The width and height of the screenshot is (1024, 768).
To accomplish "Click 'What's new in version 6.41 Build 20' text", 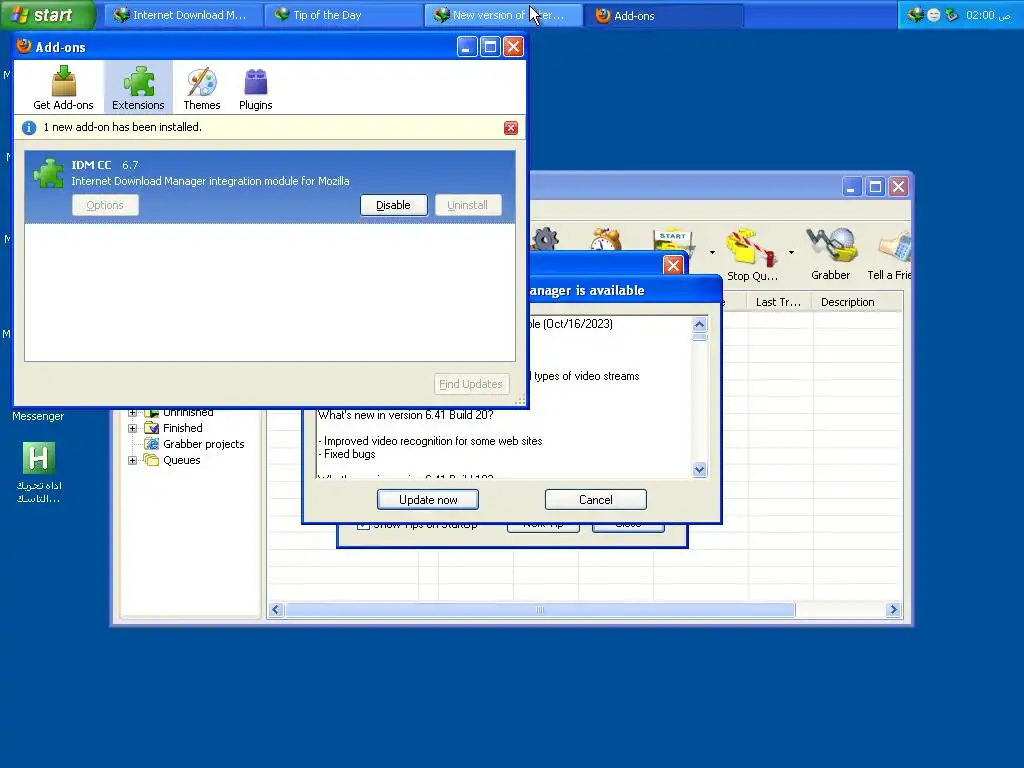I will point(406,415).
